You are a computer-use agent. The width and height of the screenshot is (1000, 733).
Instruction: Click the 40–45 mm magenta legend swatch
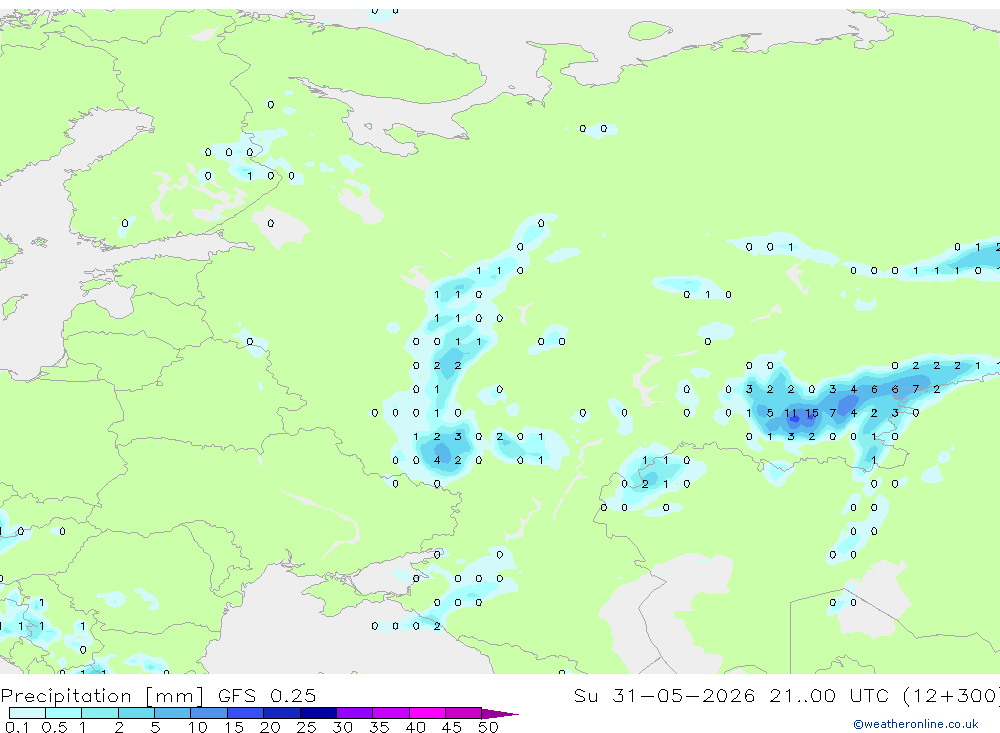tap(427, 713)
